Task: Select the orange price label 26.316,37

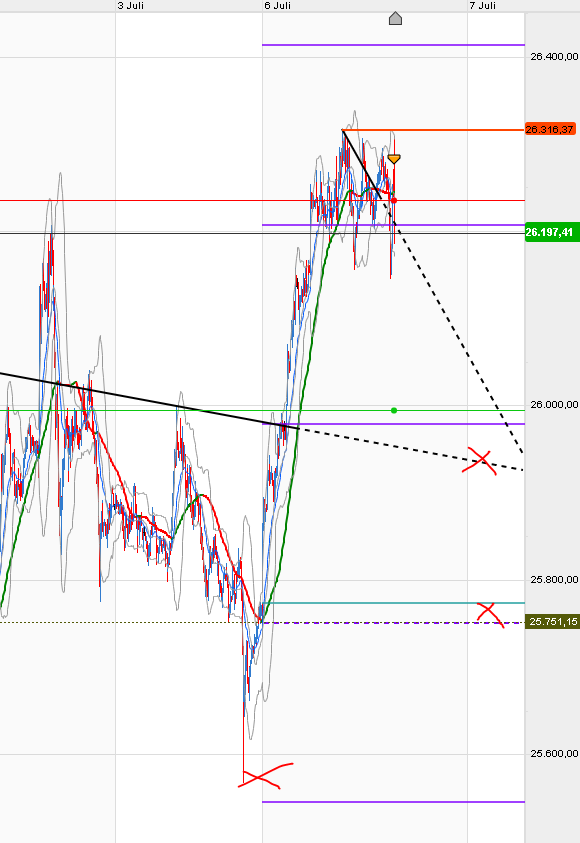Action: pos(550,130)
